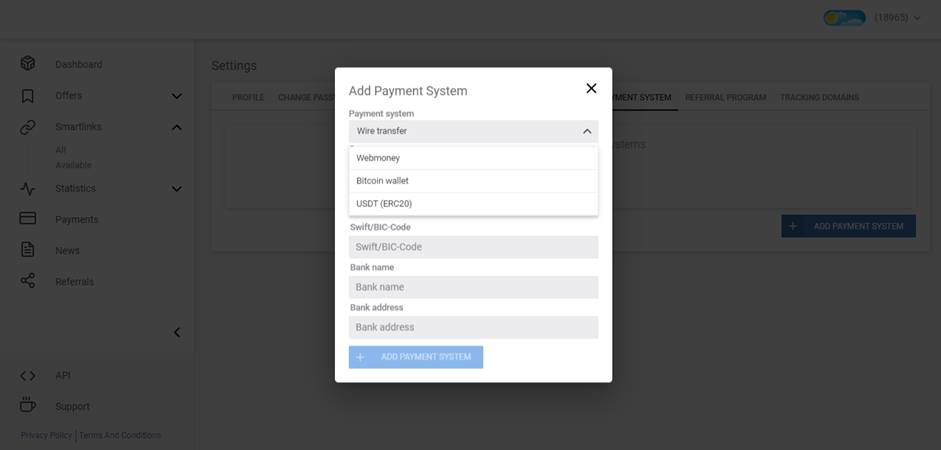Select Bitcoin wallet from the list
The image size is (941, 450).
pyautogui.click(x=383, y=181)
